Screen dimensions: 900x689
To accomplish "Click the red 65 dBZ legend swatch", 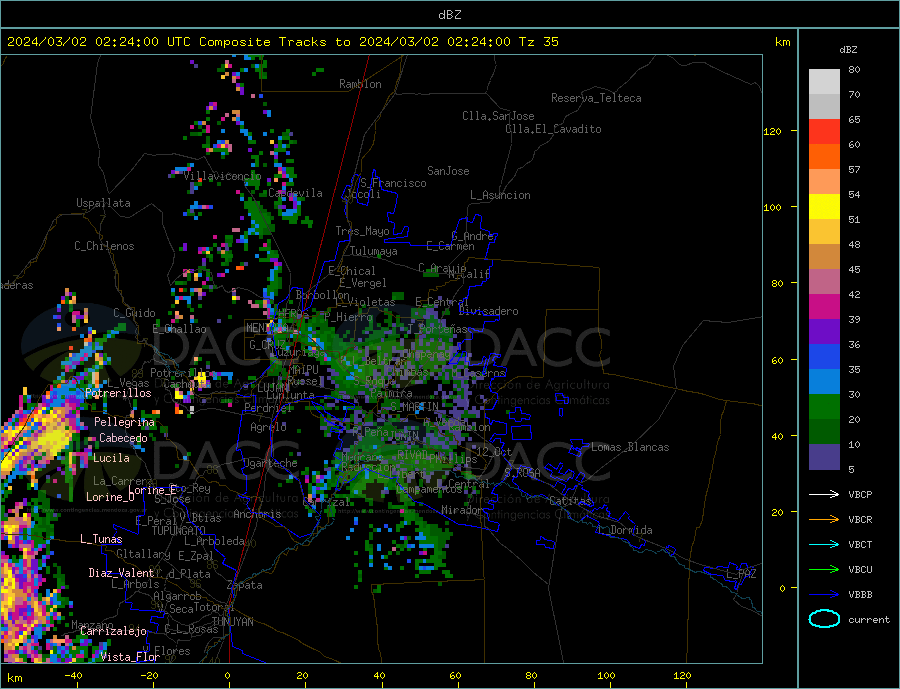I will point(824,131).
